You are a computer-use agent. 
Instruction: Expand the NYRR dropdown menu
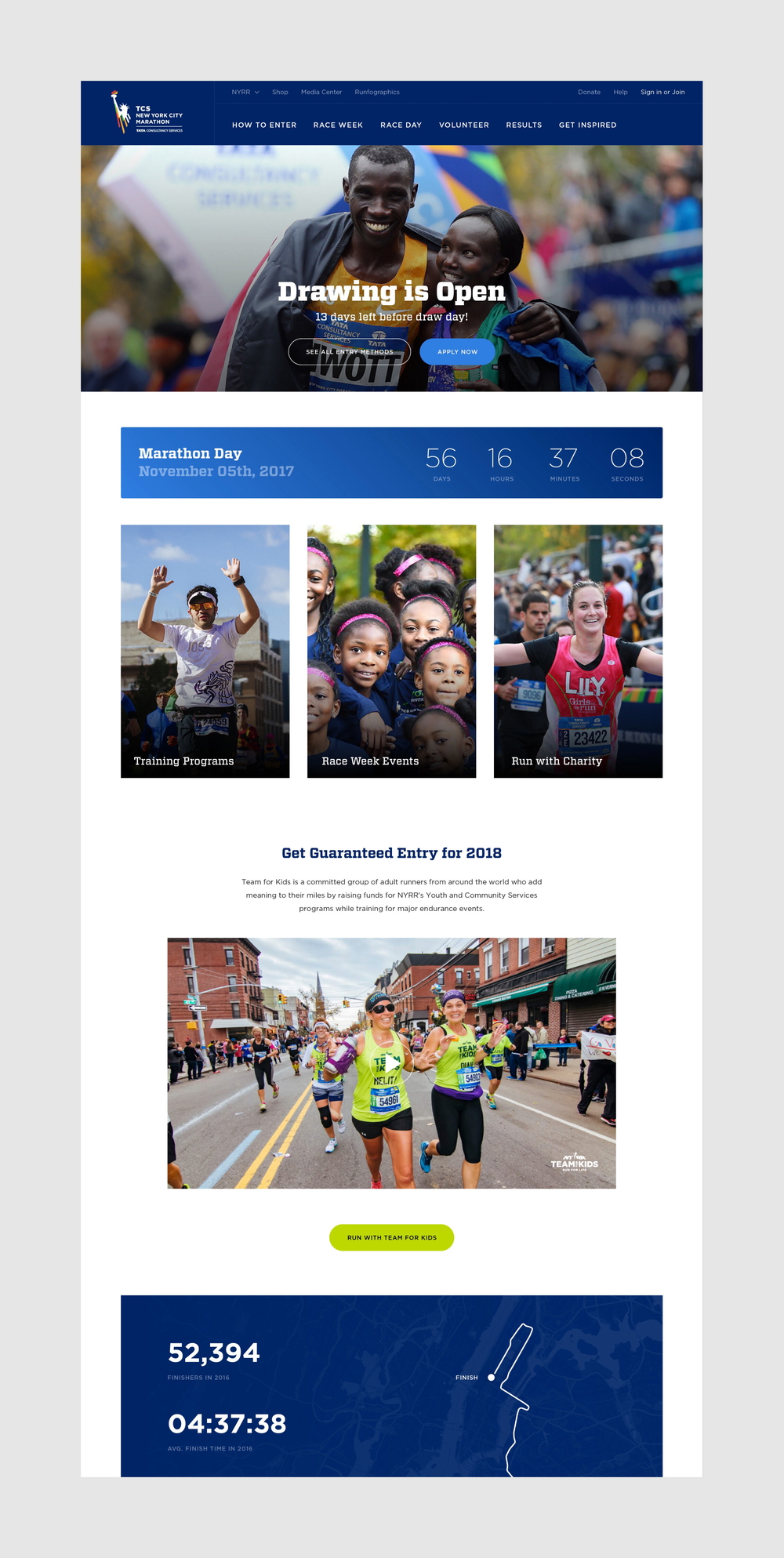245,93
